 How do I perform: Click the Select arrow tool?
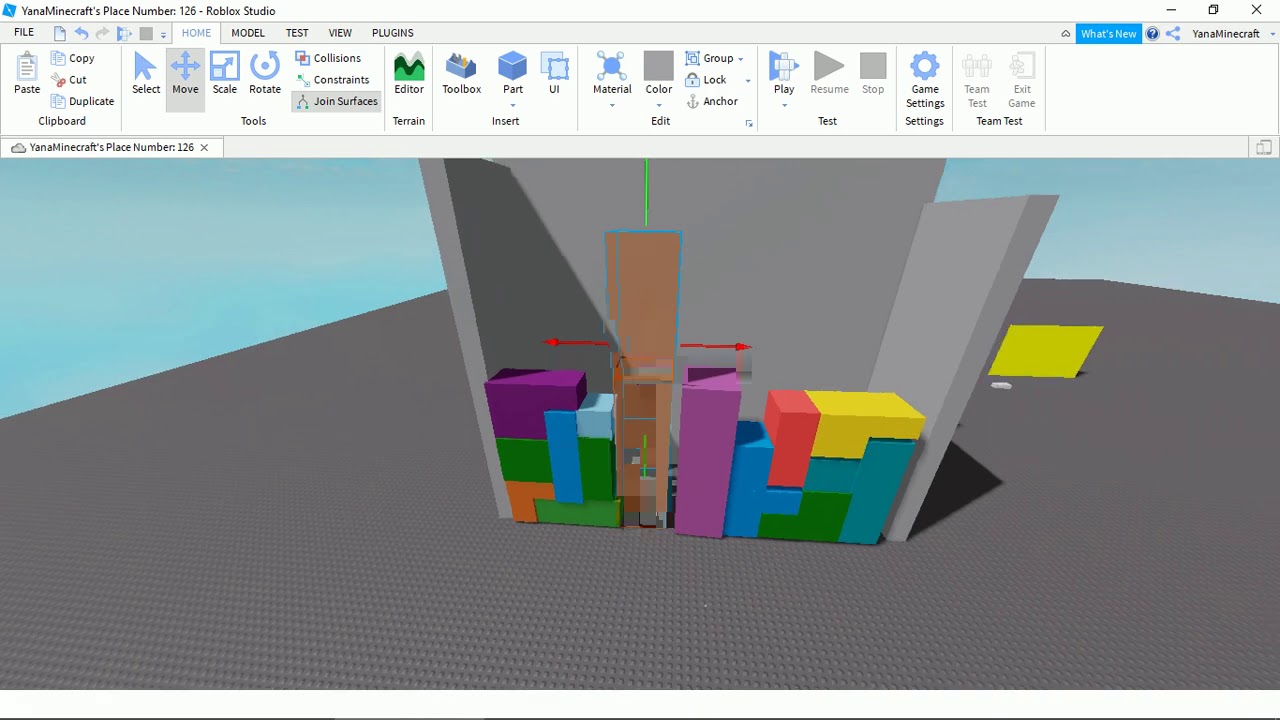(146, 75)
